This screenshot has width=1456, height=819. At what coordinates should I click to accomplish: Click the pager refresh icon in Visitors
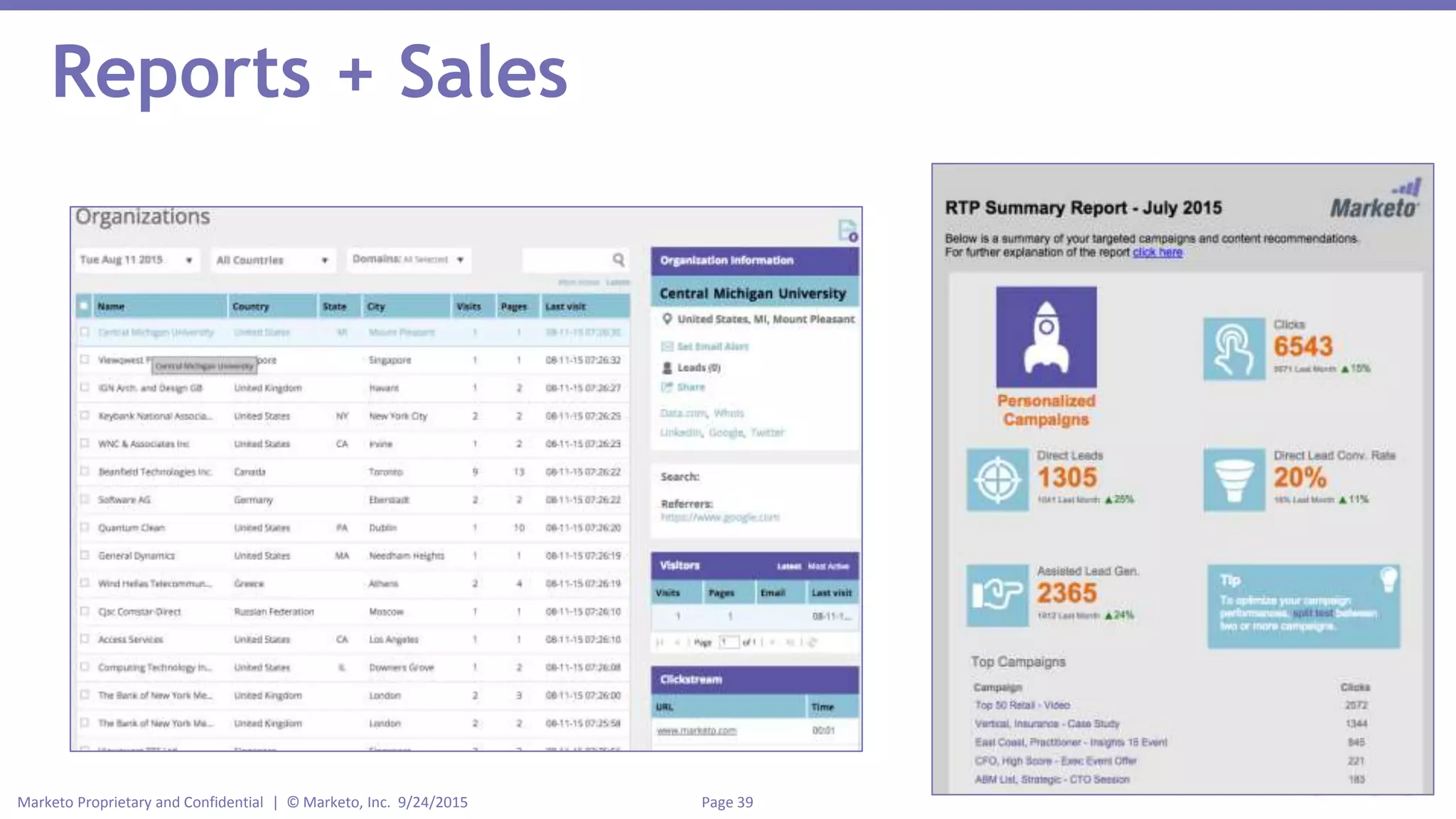(813, 642)
